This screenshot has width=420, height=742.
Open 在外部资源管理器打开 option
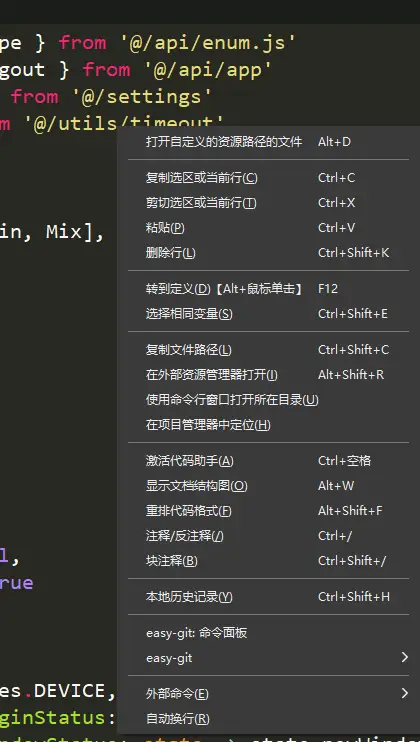268,375
